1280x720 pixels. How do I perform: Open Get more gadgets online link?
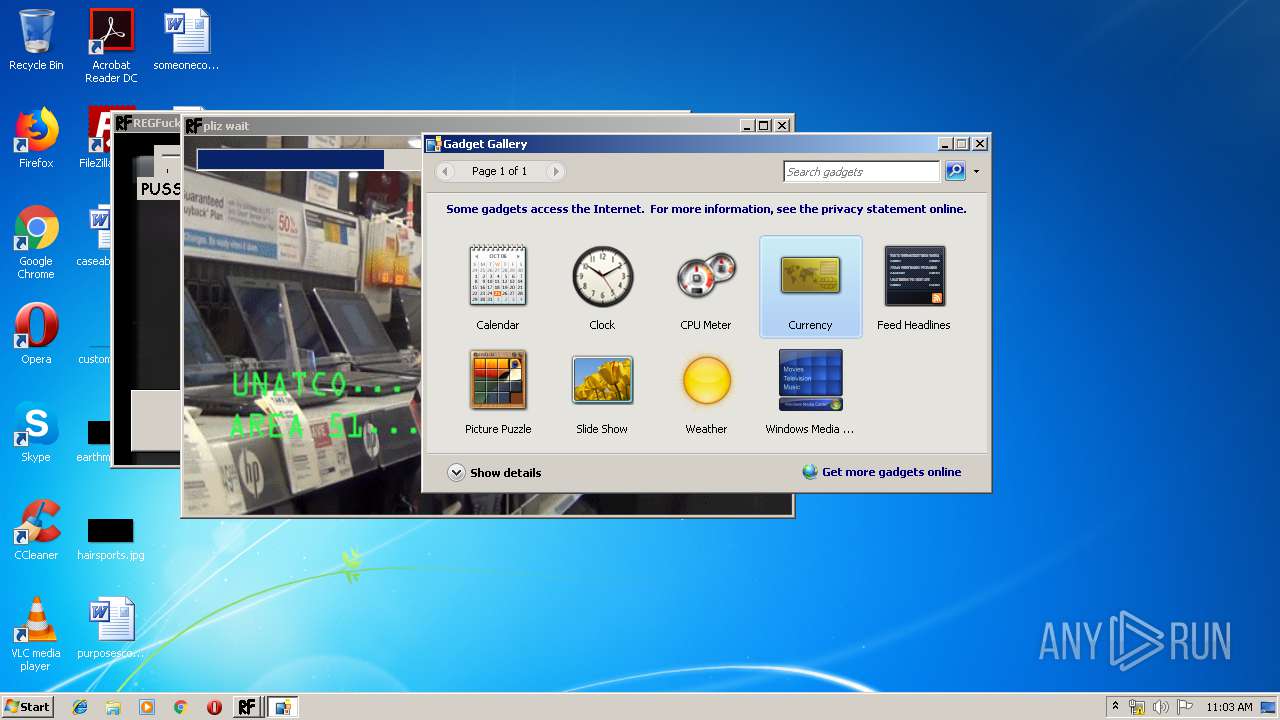click(x=882, y=472)
